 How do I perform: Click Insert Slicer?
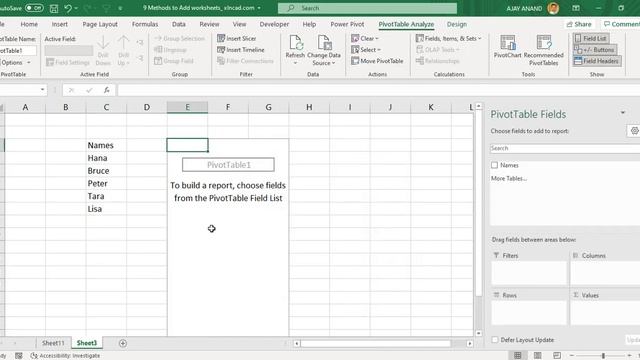pos(237,38)
